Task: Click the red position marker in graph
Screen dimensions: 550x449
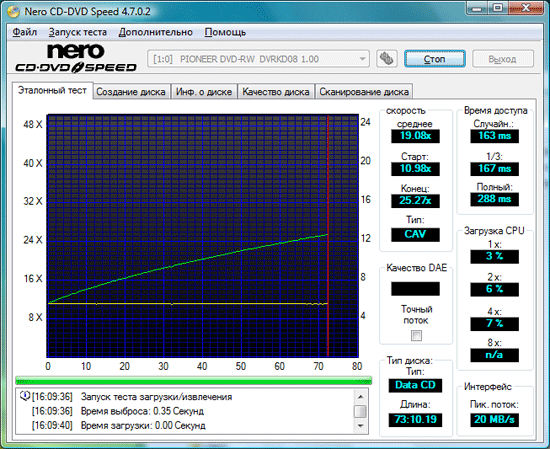Action: 328,236
